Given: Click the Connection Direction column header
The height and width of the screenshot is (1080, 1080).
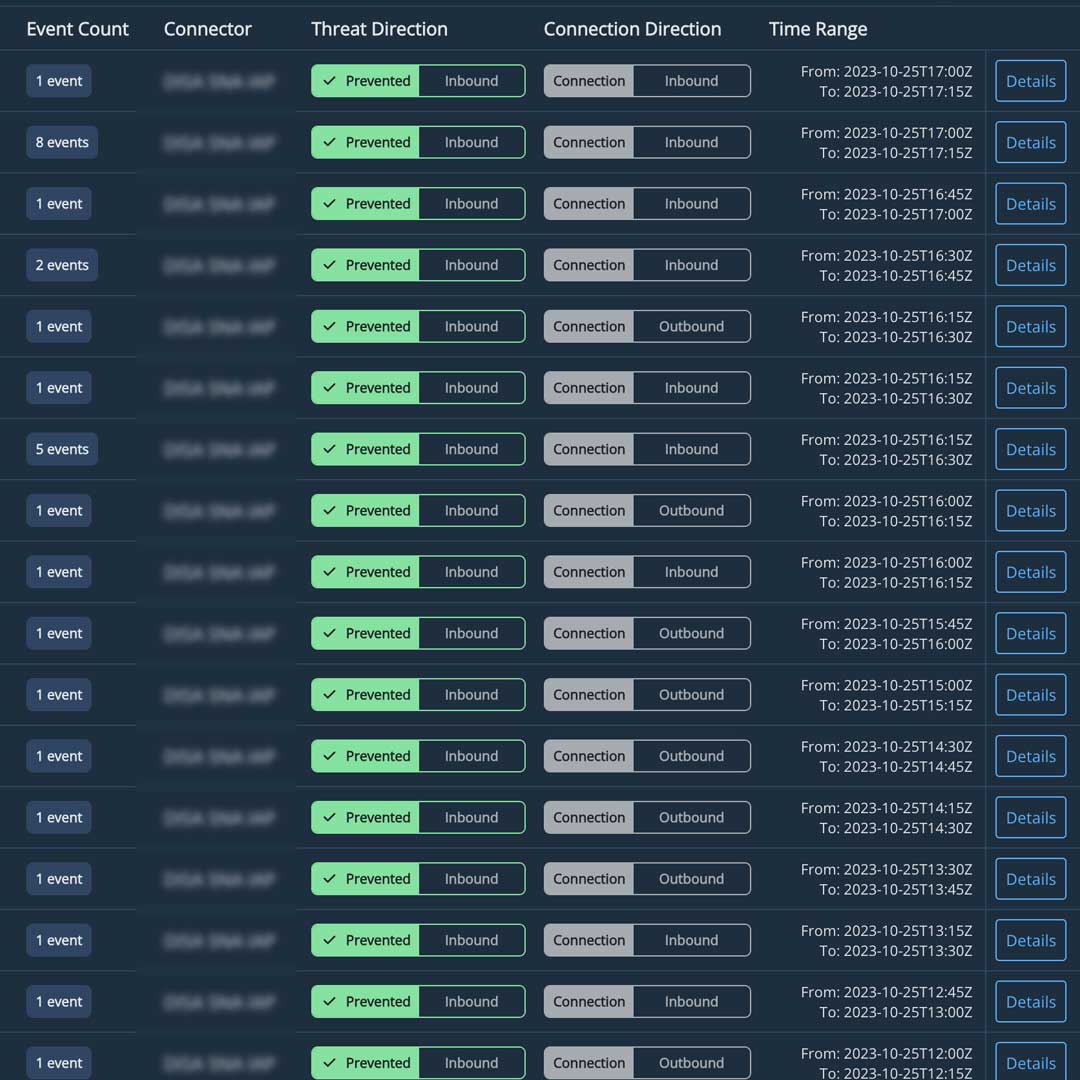Looking at the screenshot, I should pos(632,29).
